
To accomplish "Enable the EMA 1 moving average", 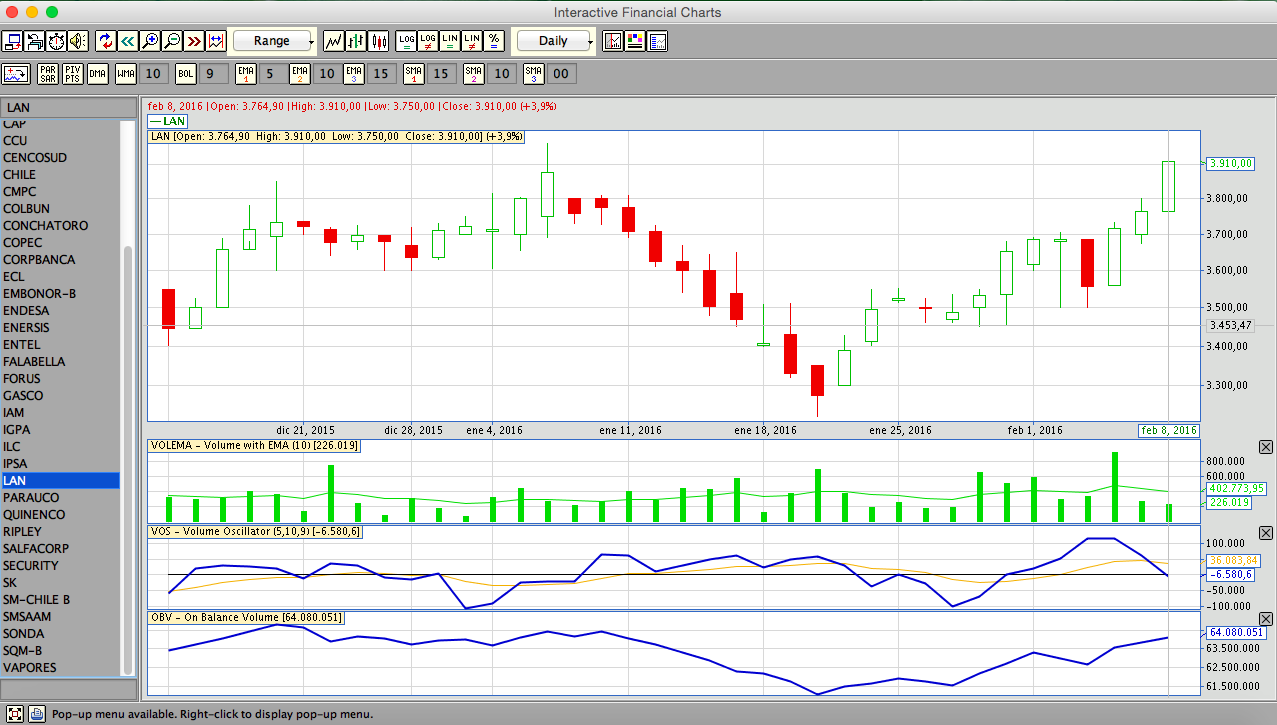I will tap(246, 74).
